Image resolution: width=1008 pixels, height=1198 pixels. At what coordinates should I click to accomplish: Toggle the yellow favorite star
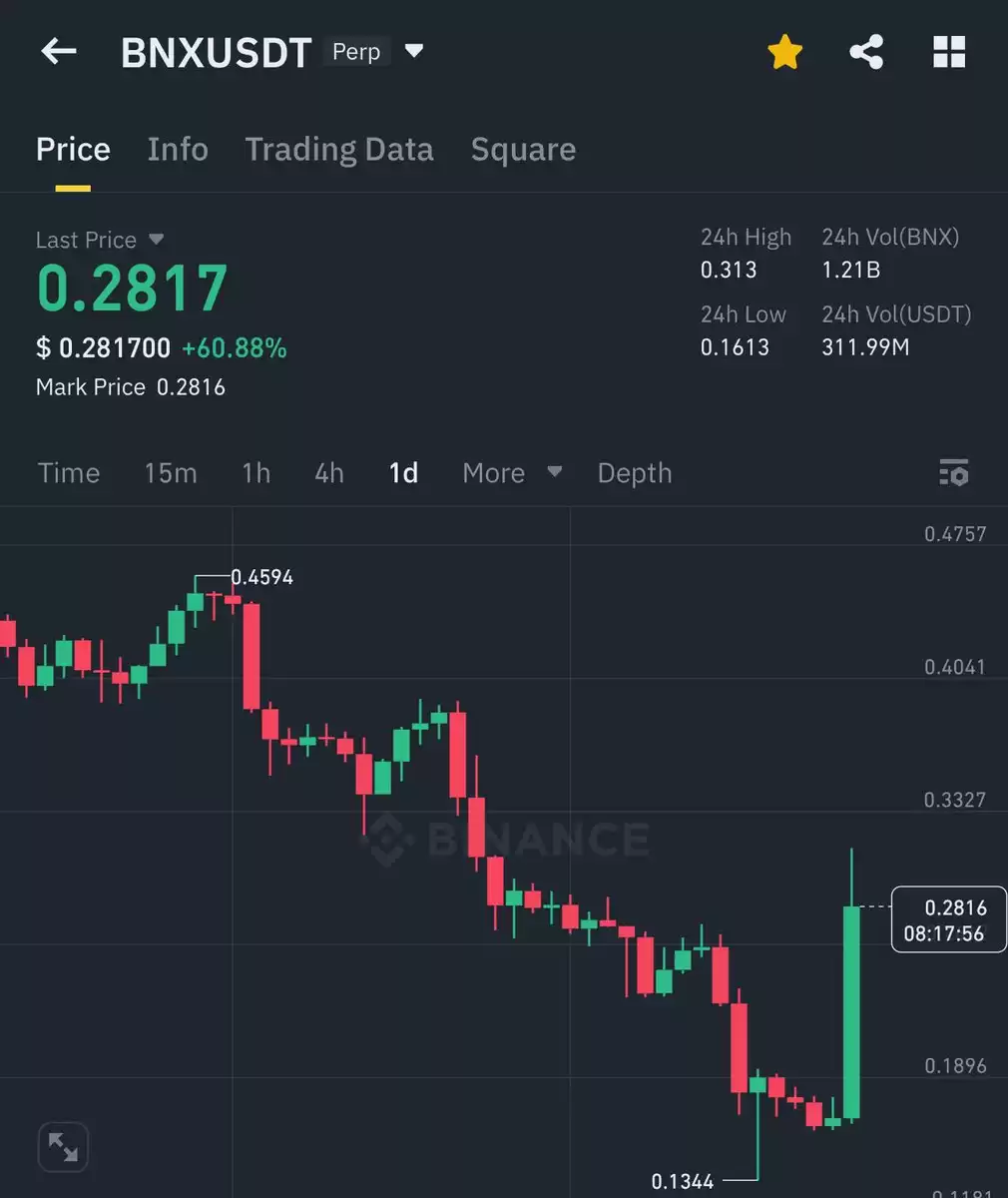coord(785,52)
